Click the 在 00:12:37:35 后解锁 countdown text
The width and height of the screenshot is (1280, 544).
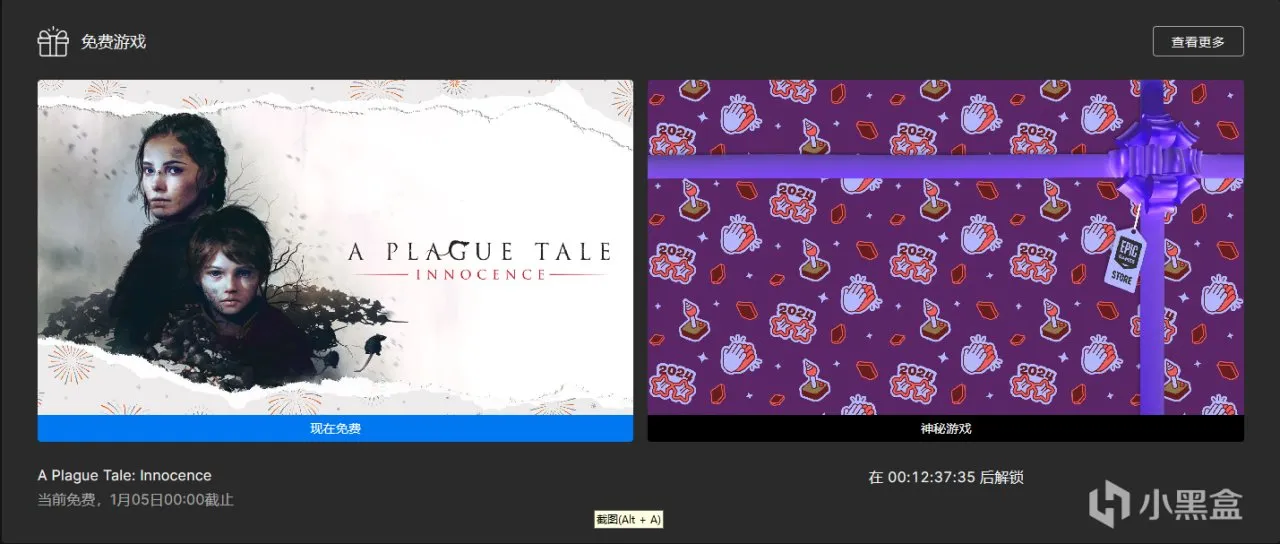coord(946,478)
